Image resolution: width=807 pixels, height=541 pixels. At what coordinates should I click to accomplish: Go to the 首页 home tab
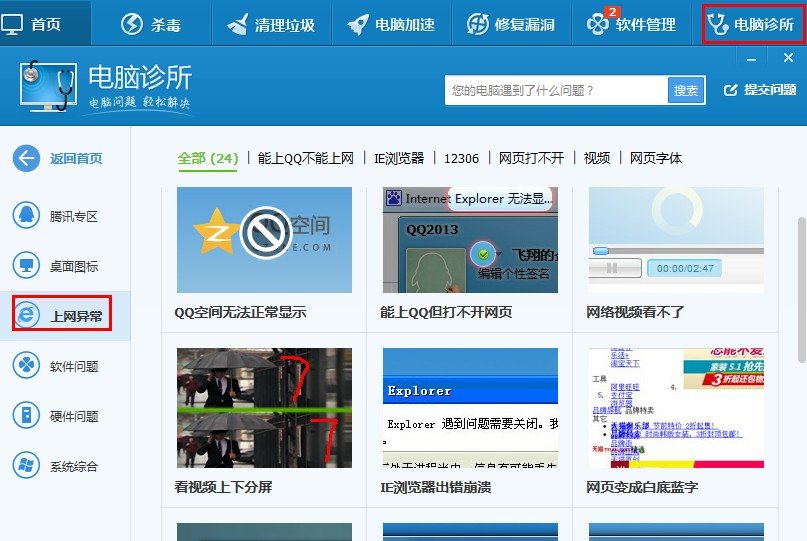tap(45, 23)
